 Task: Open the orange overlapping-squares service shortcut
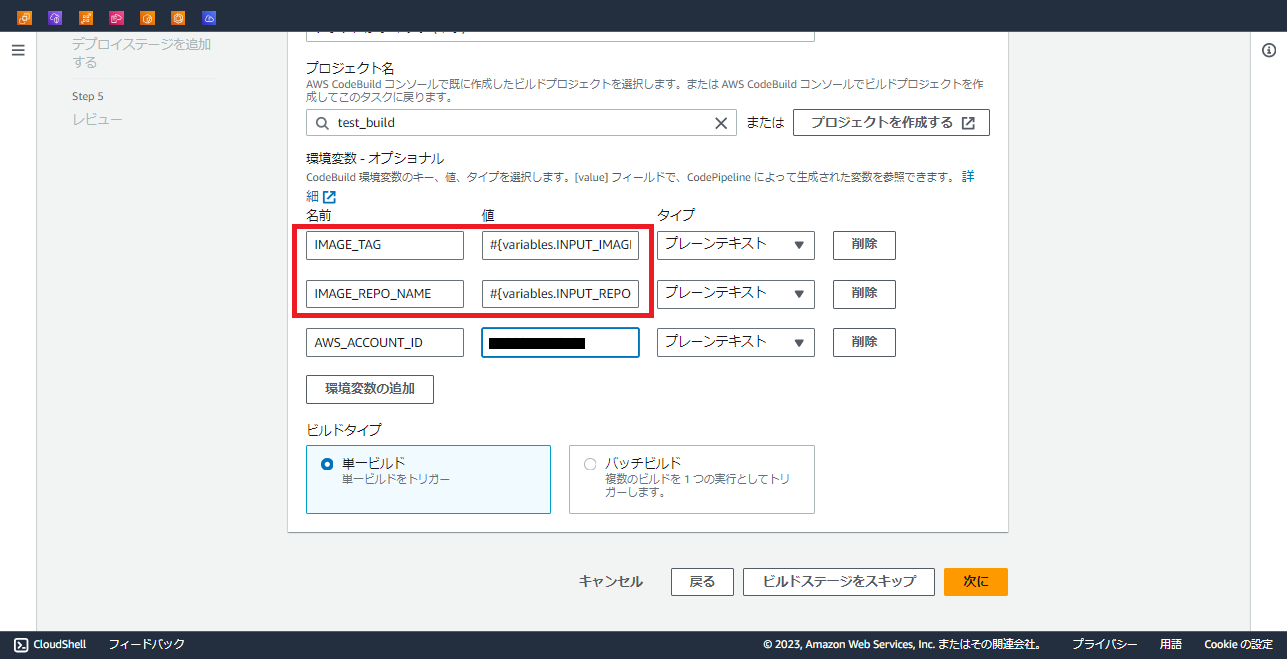(24, 18)
